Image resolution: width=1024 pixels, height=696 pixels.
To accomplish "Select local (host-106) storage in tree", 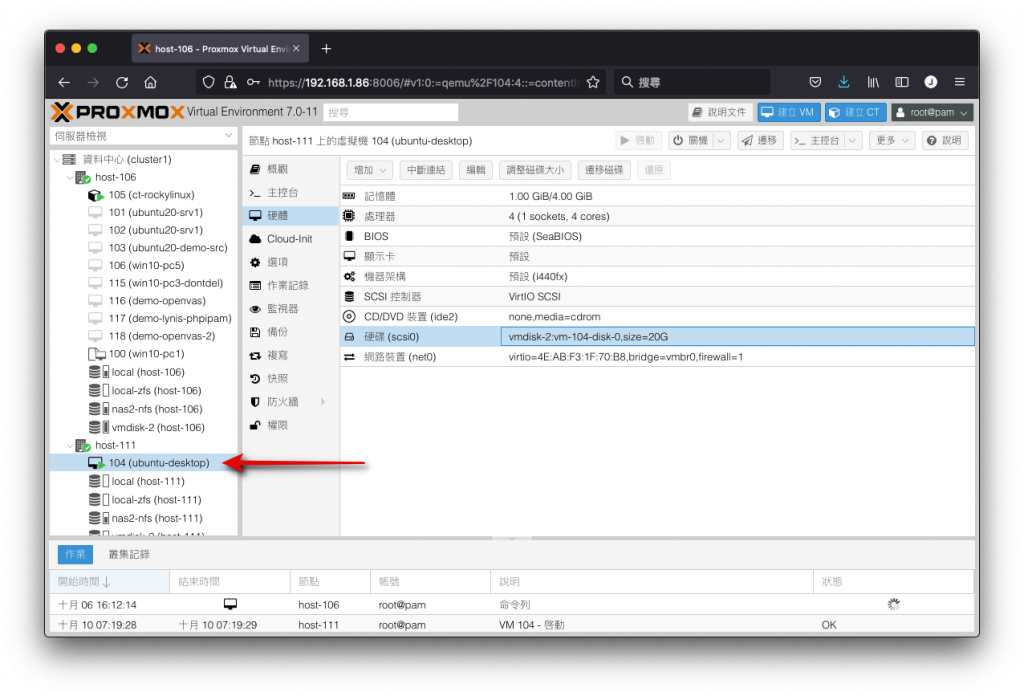I will (148, 372).
